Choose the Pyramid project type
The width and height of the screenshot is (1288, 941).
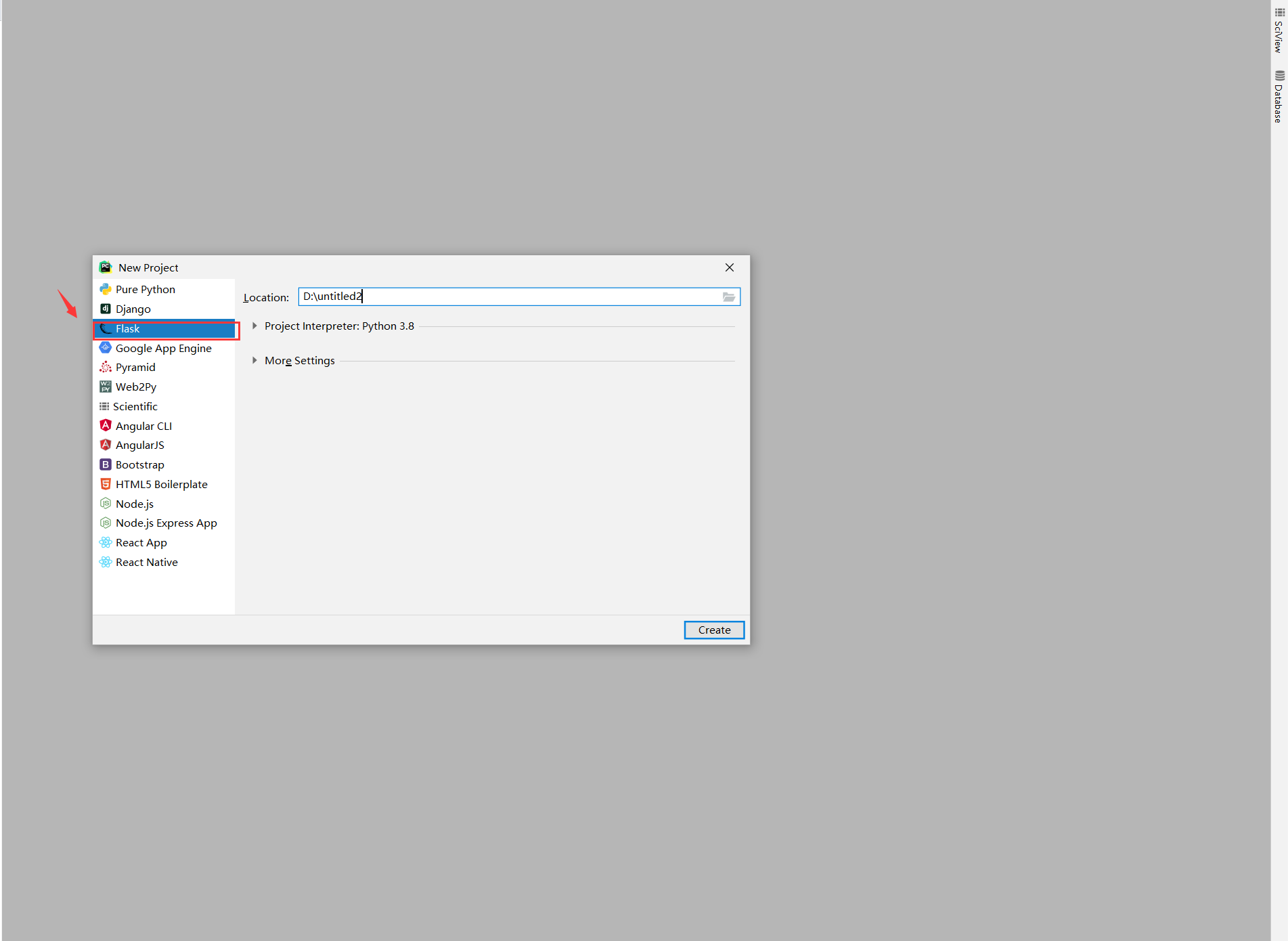click(x=164, y=367)
